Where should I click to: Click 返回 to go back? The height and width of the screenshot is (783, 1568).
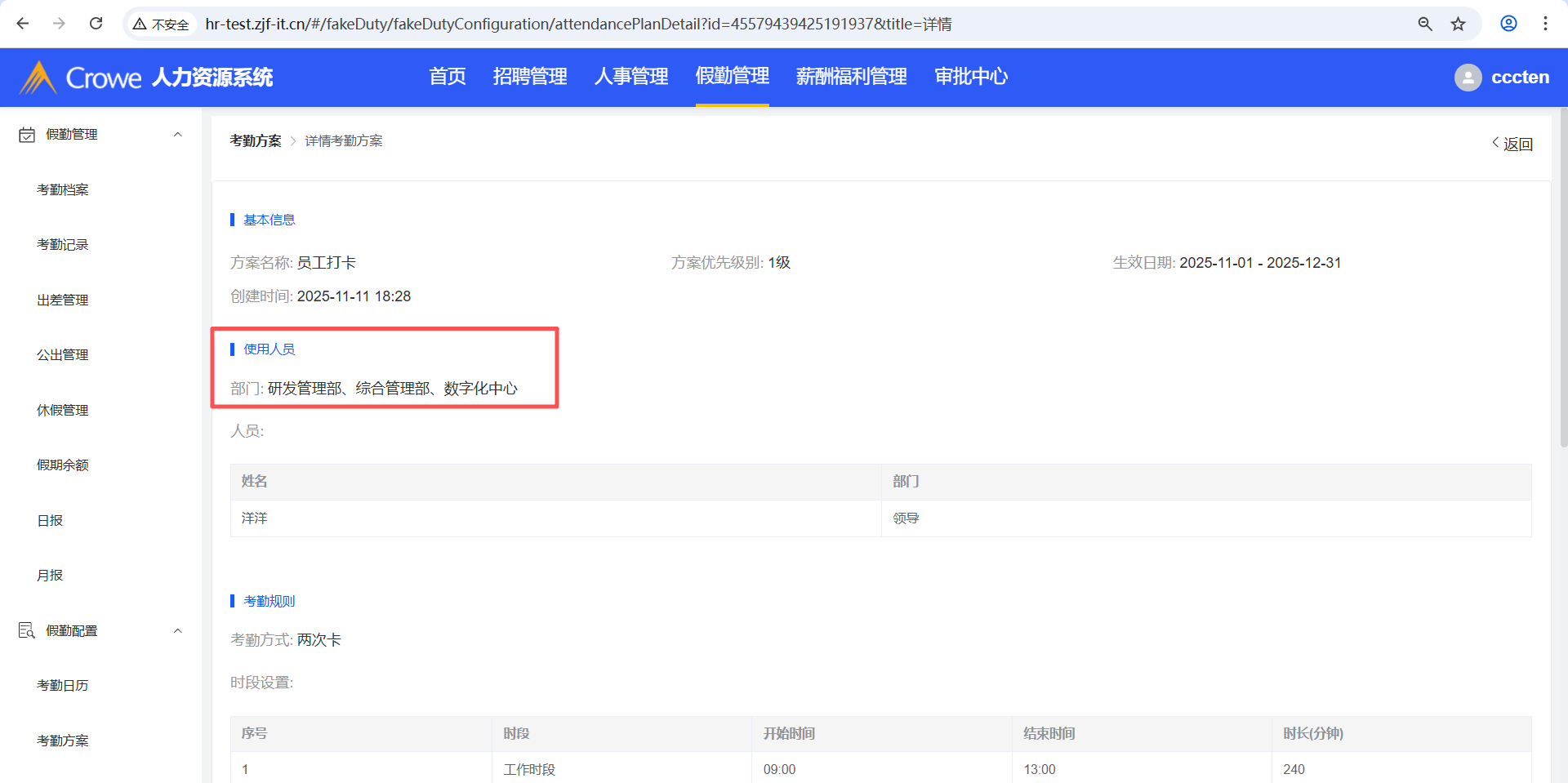pos(1512,144)
